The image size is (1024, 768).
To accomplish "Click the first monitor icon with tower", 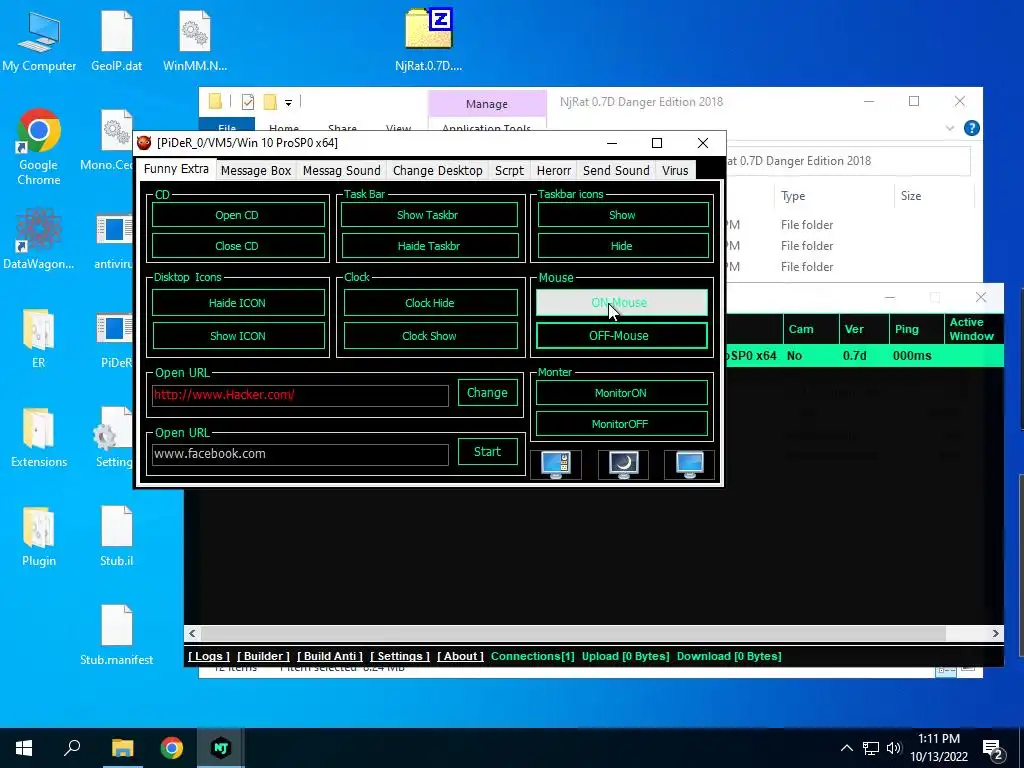I will (x=556, y=465).
